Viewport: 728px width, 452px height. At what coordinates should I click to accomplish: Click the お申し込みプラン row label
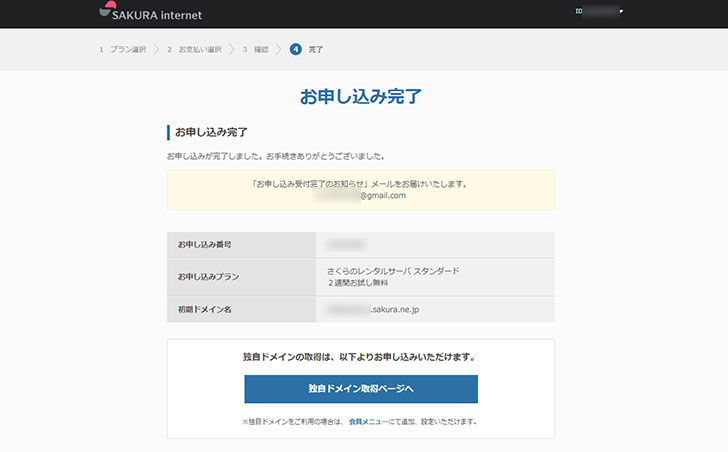point(208,277)
